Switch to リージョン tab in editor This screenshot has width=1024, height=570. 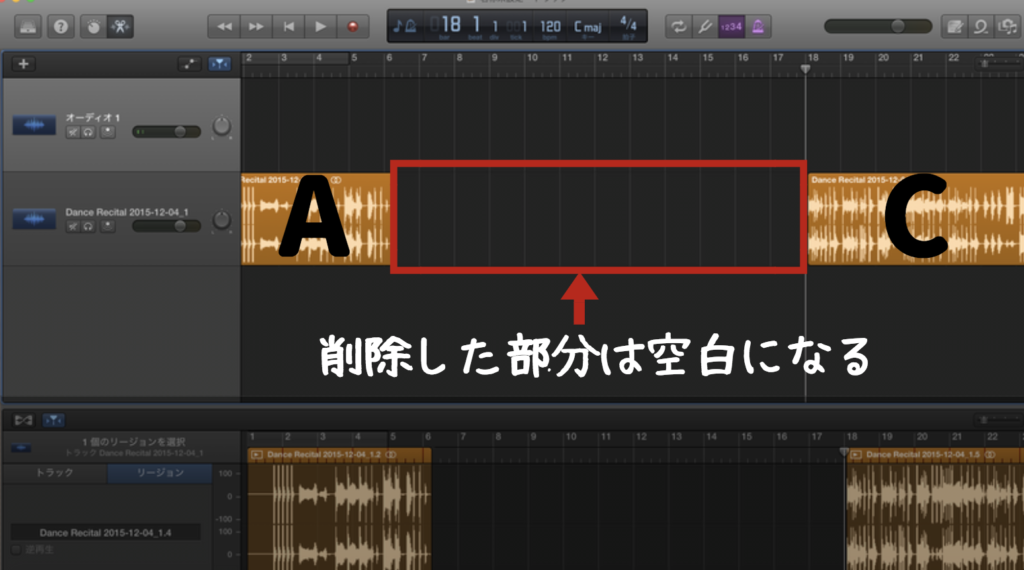coord(160,473)
